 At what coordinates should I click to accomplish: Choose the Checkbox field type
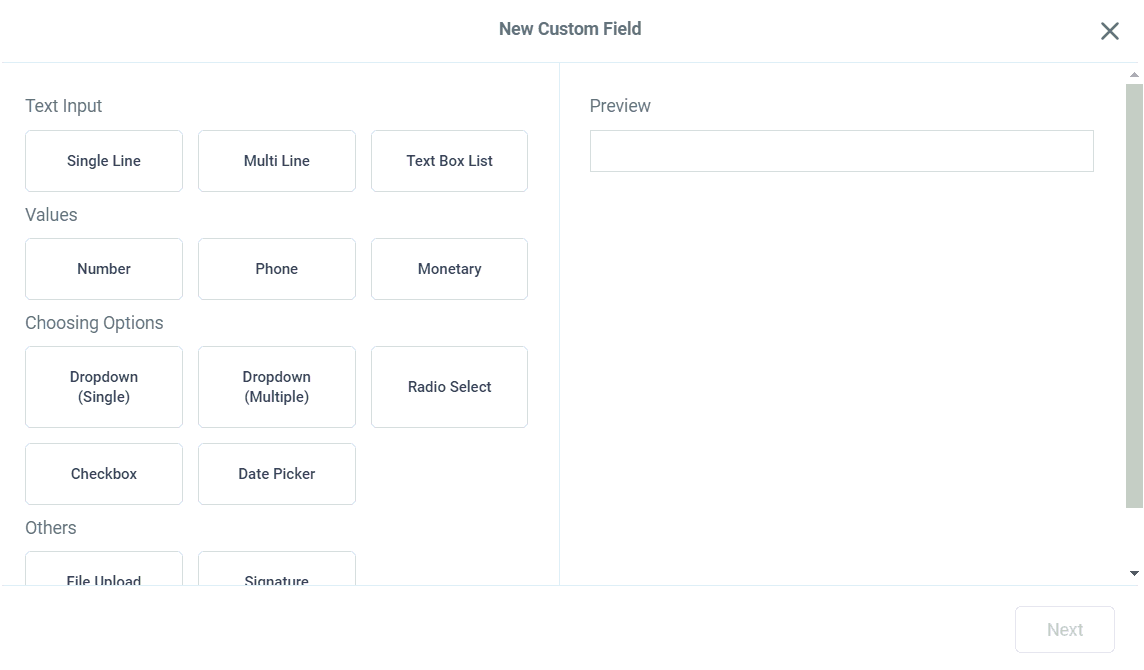103,473
